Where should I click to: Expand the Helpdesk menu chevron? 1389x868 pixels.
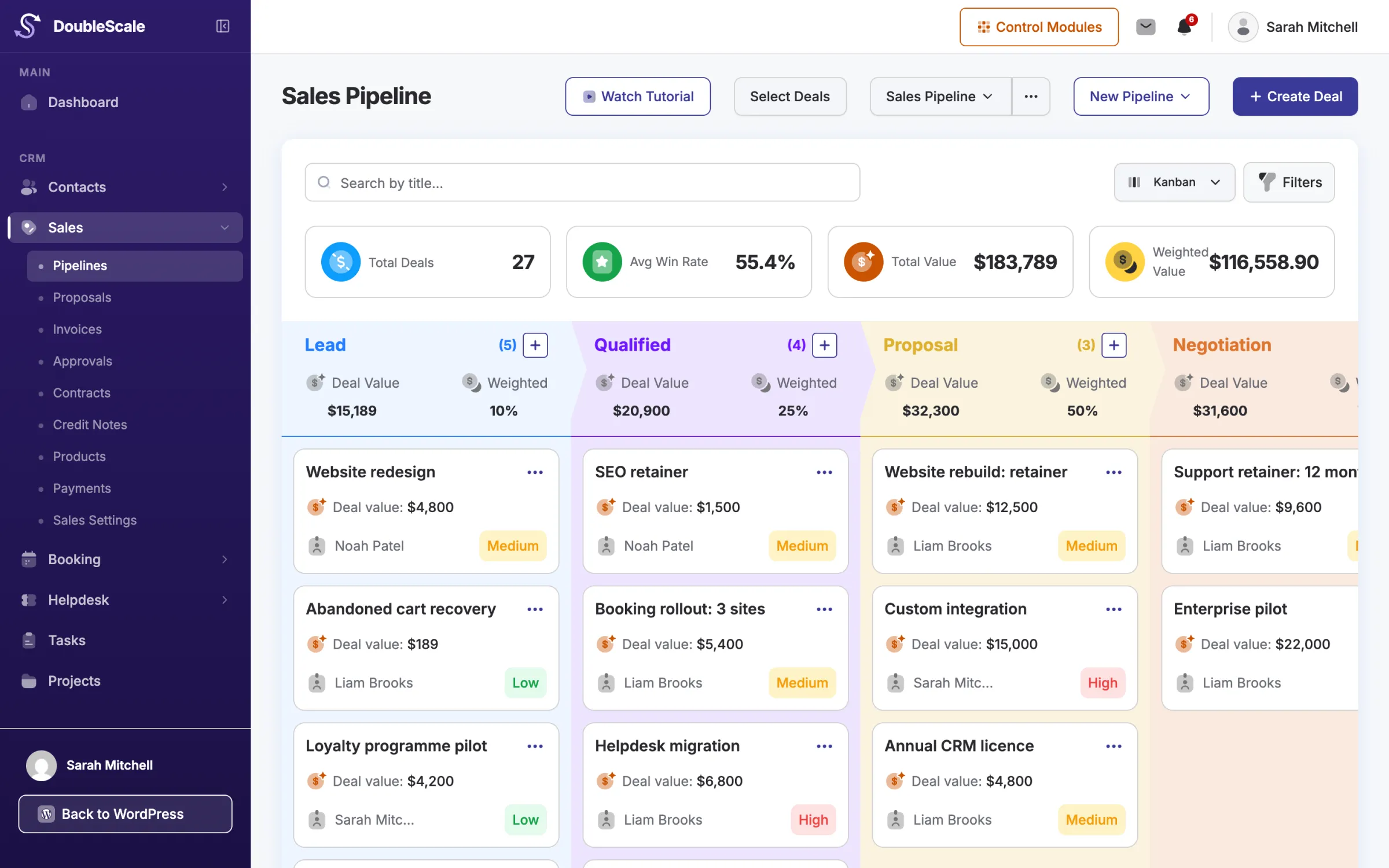point(225,599)
